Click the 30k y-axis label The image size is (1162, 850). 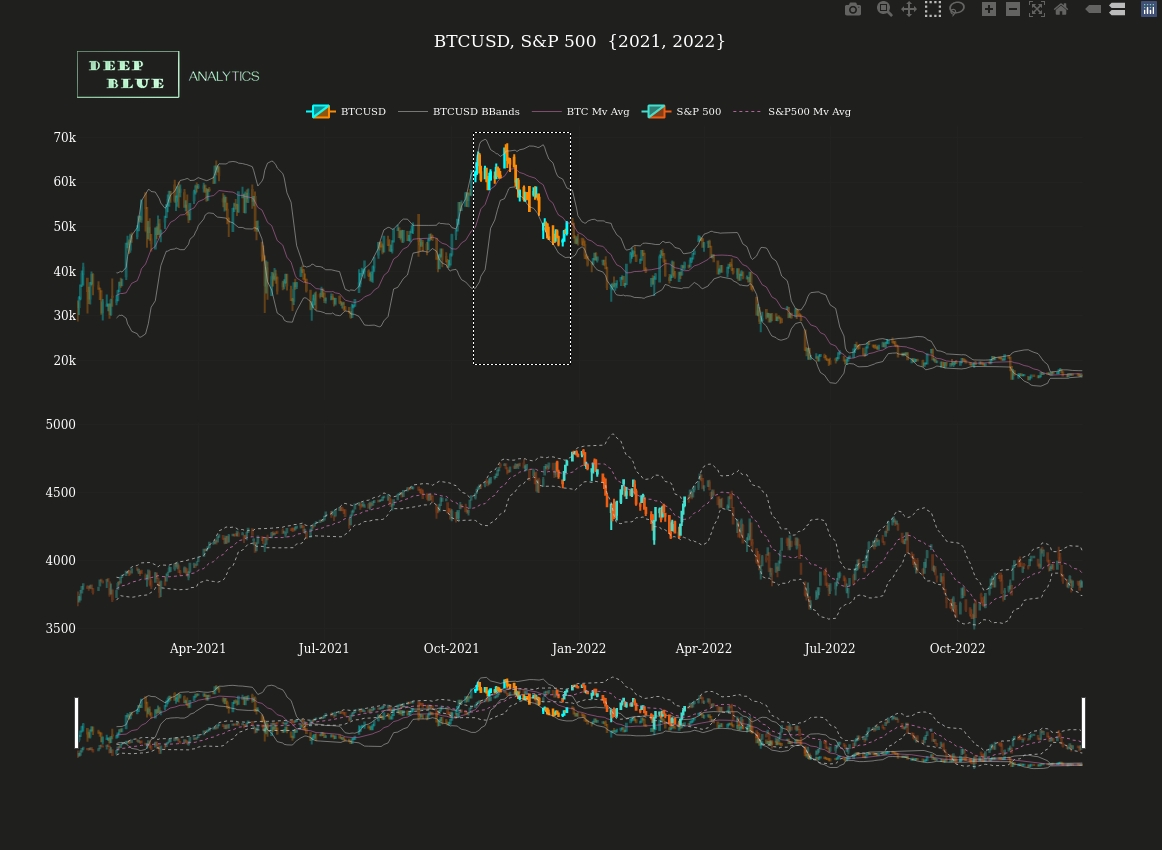tap(64, 316)
